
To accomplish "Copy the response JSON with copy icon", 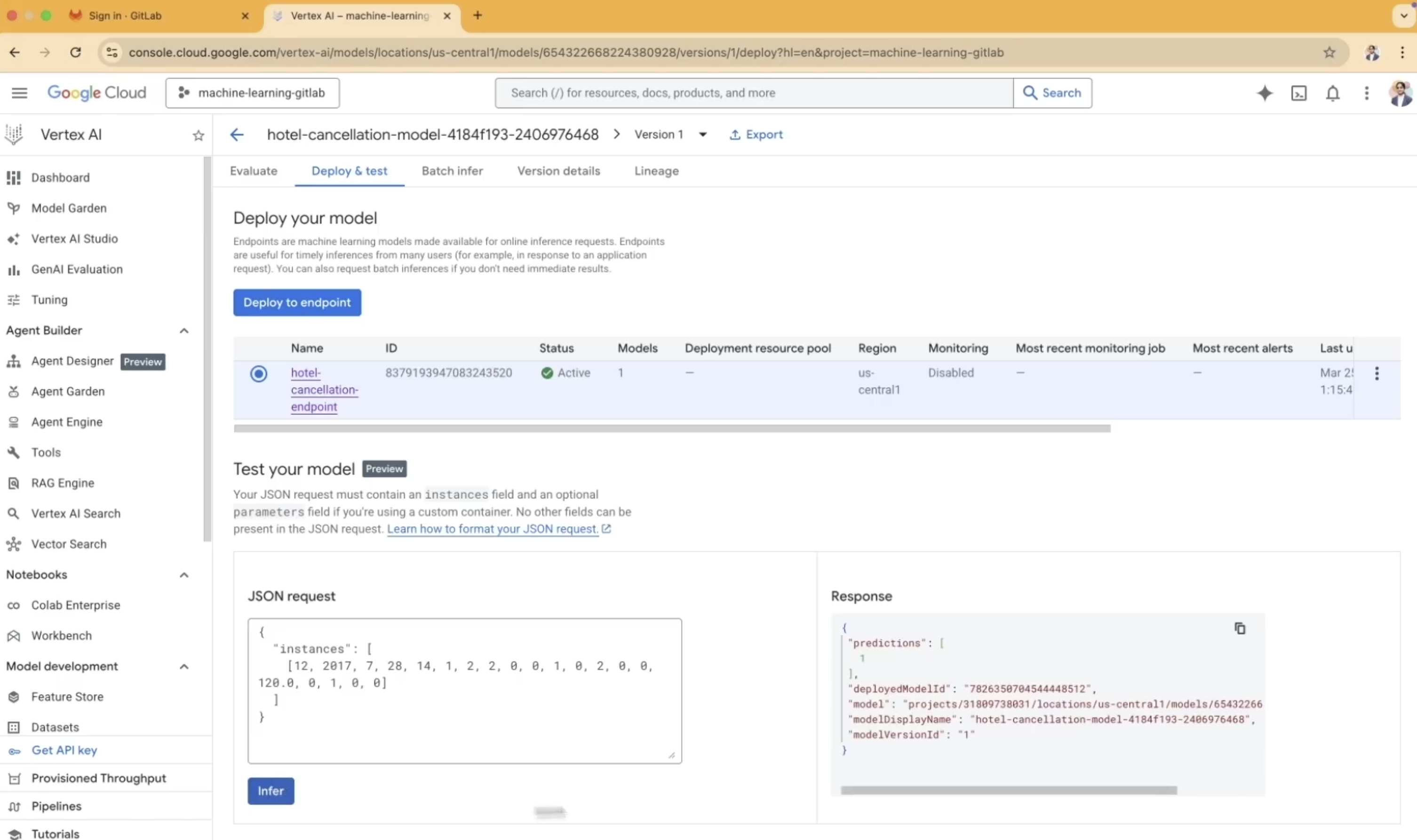I will (x=1239, y=628).
